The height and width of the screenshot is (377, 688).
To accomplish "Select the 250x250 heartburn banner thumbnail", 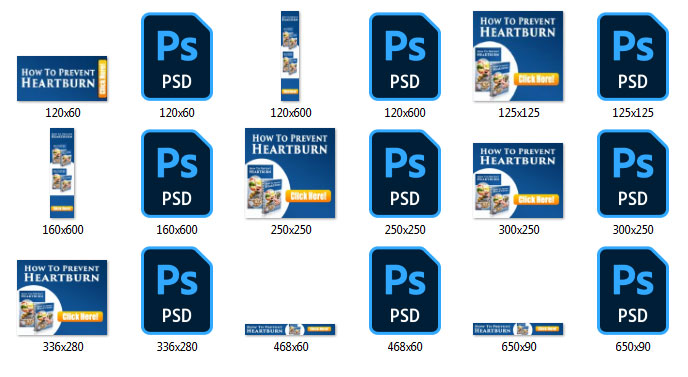I will [290, 173].
